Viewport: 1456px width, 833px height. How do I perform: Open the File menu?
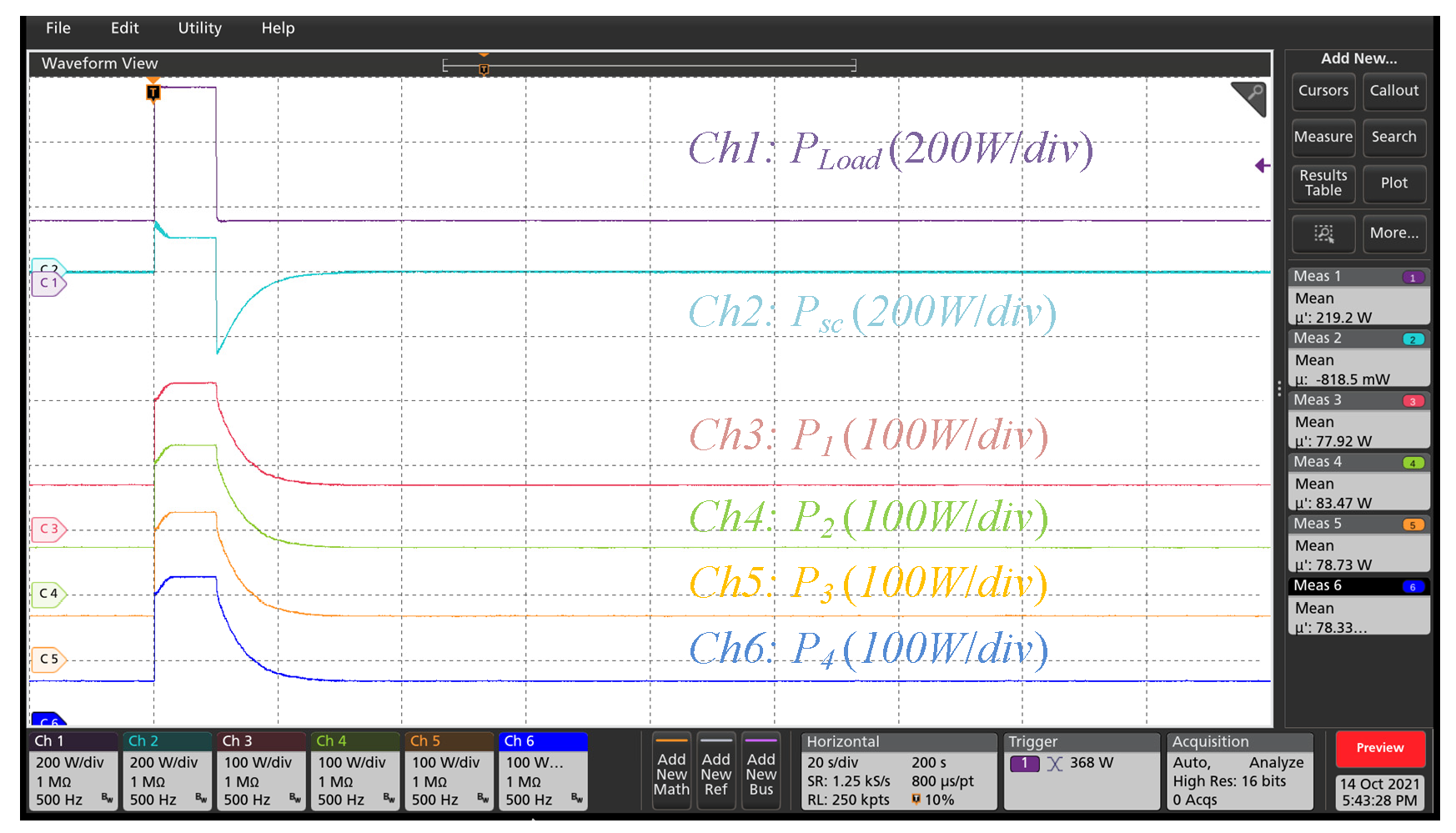(58, 28)
